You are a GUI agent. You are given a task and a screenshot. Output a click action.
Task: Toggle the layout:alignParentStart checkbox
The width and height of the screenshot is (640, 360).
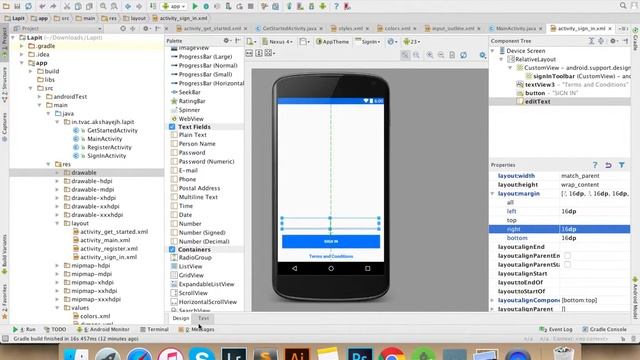point(567,264)
